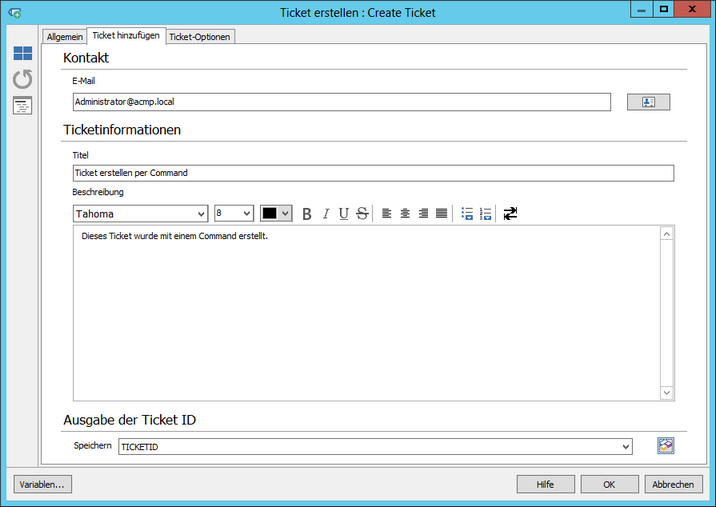The image size is (716, 507).
Task: Click the black text color swatch
Action: point(269,213)
